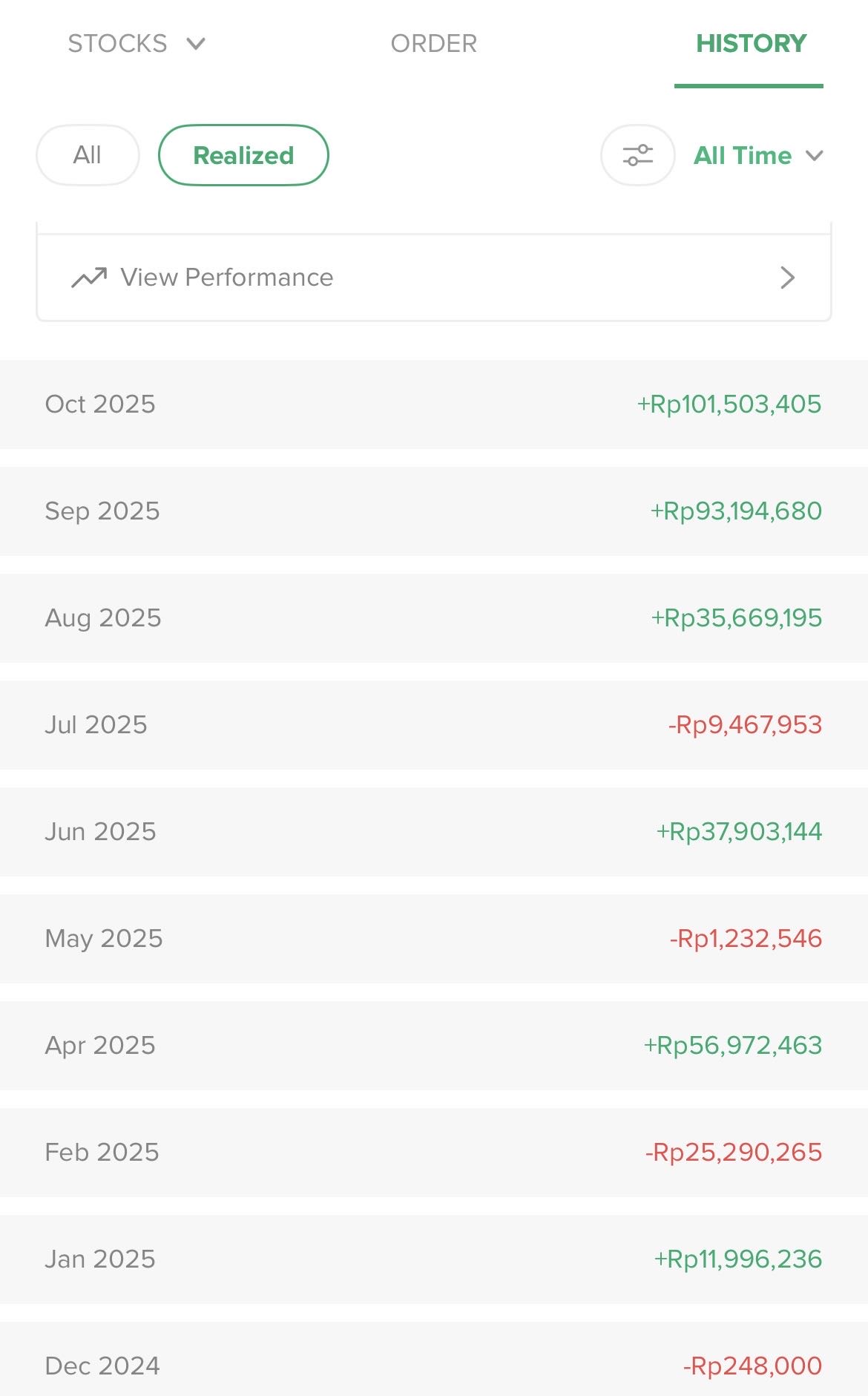Open the Jul 2025 loss entry
The width and height of the screenshot is (868, 1396).
tap(434, 725)
